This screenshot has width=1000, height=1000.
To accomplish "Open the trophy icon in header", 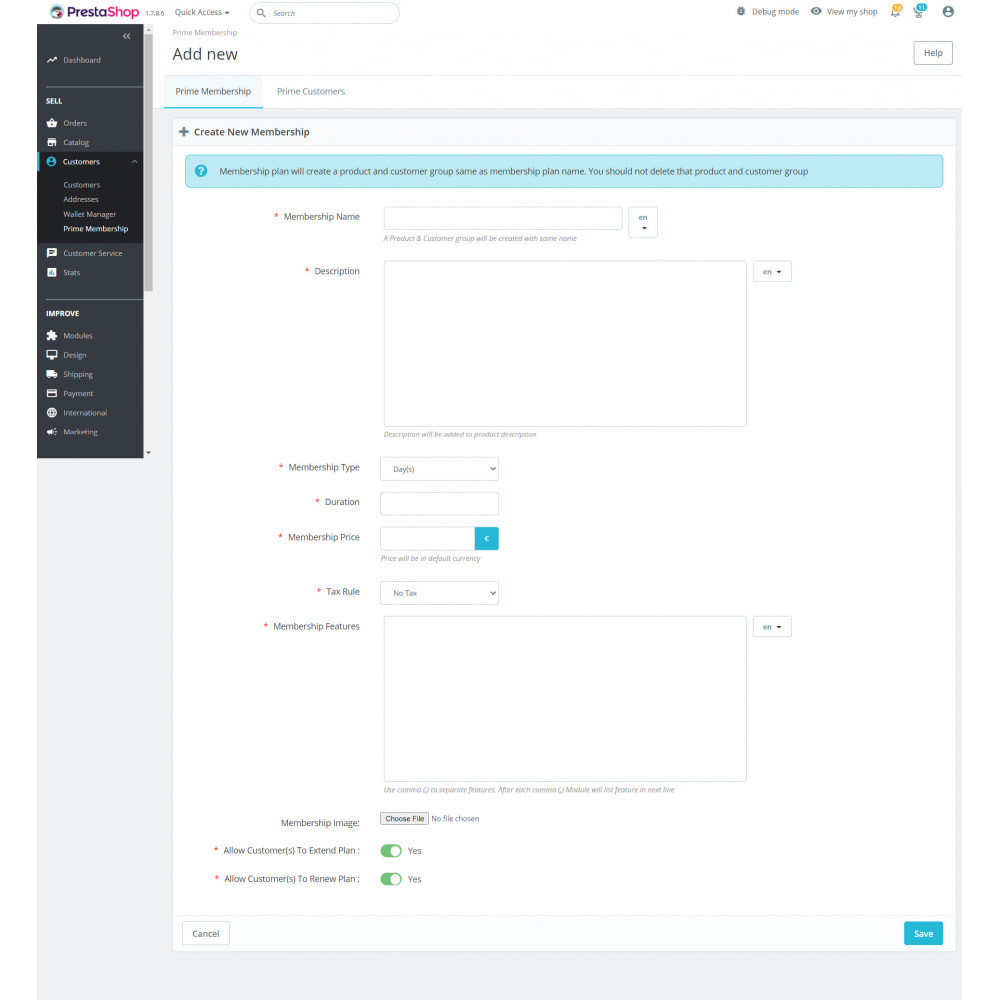I will (919, 11).
